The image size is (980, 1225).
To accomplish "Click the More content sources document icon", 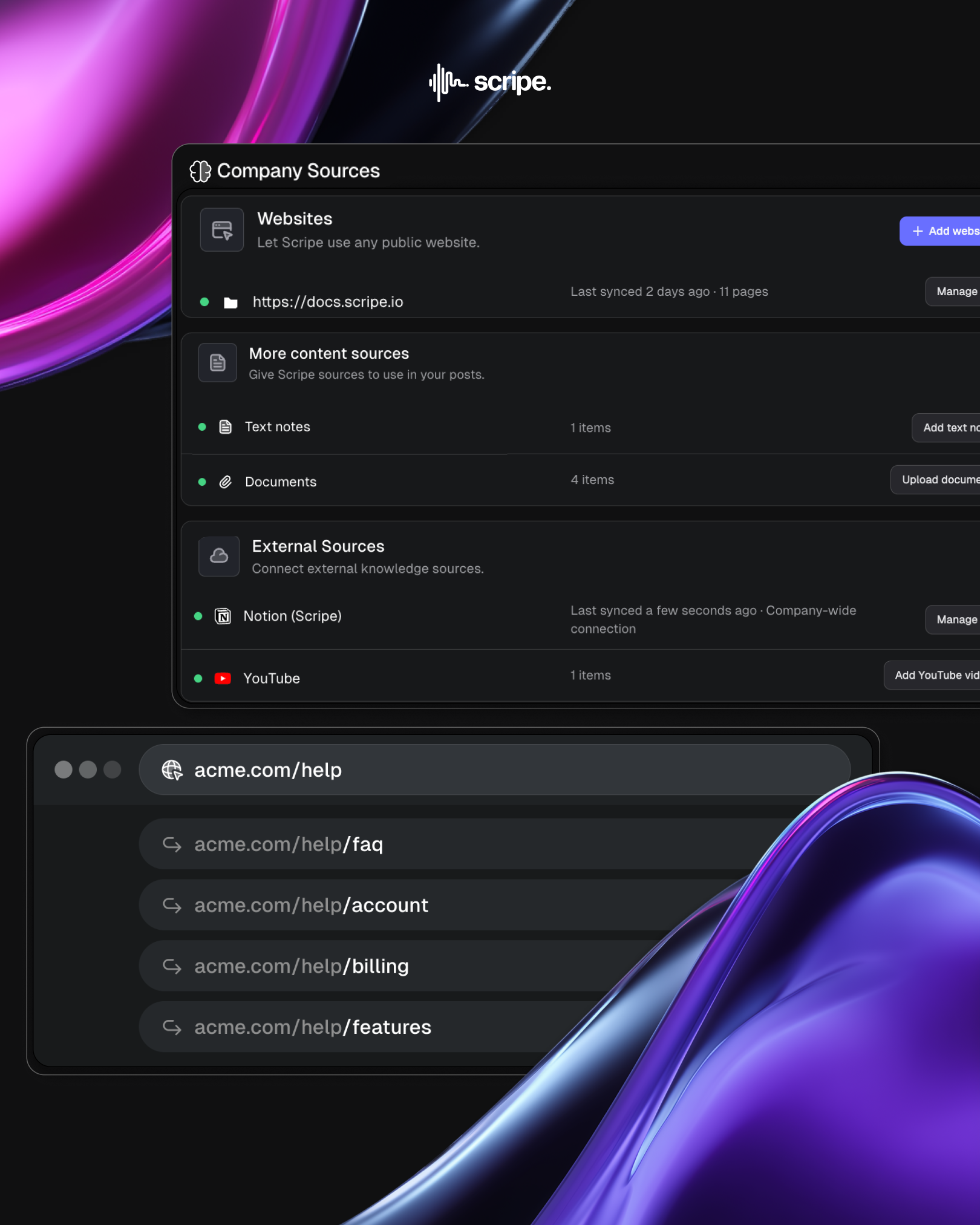I will click(218, 362).
